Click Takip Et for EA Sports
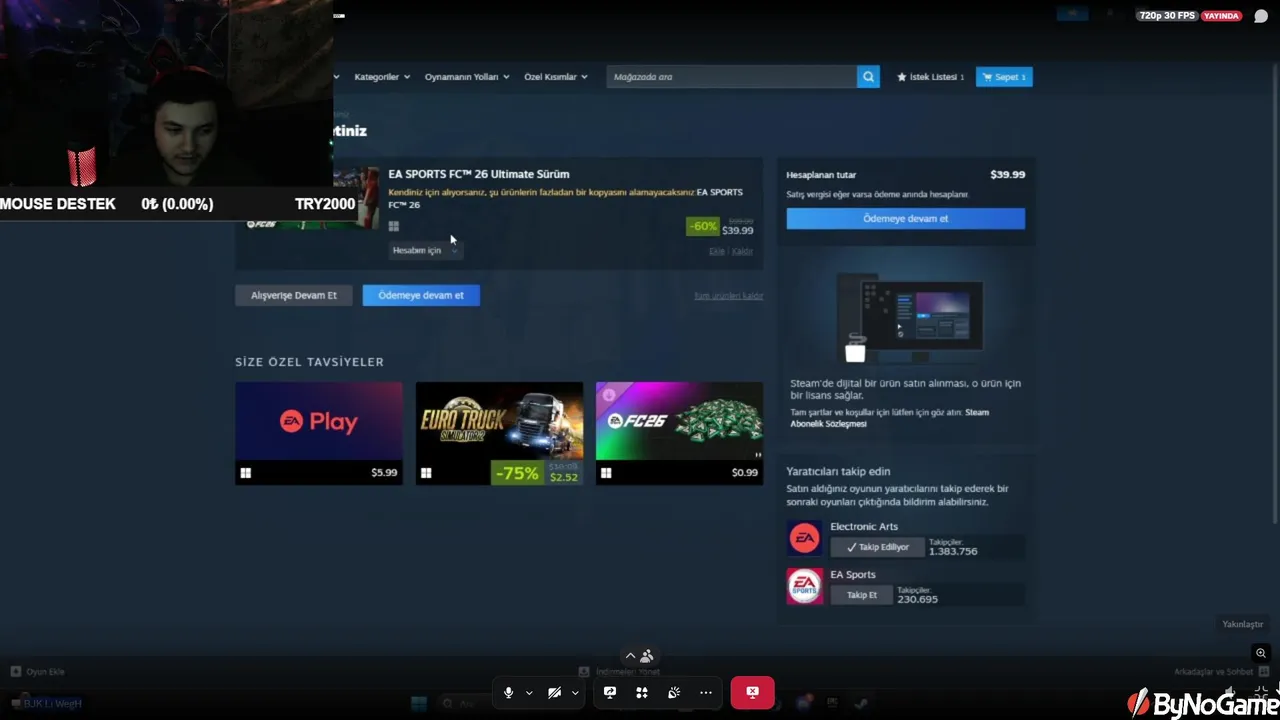This screenshot has width=1280, height=720. (x=861, y=595)
